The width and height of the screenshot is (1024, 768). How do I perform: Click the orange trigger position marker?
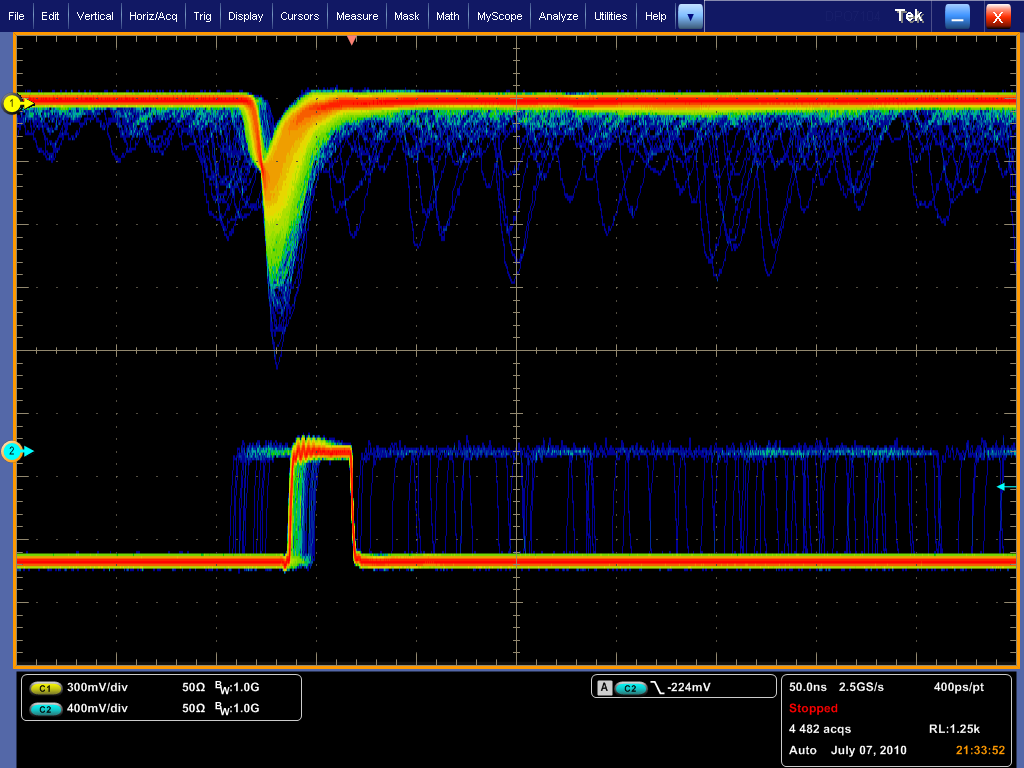351,40
